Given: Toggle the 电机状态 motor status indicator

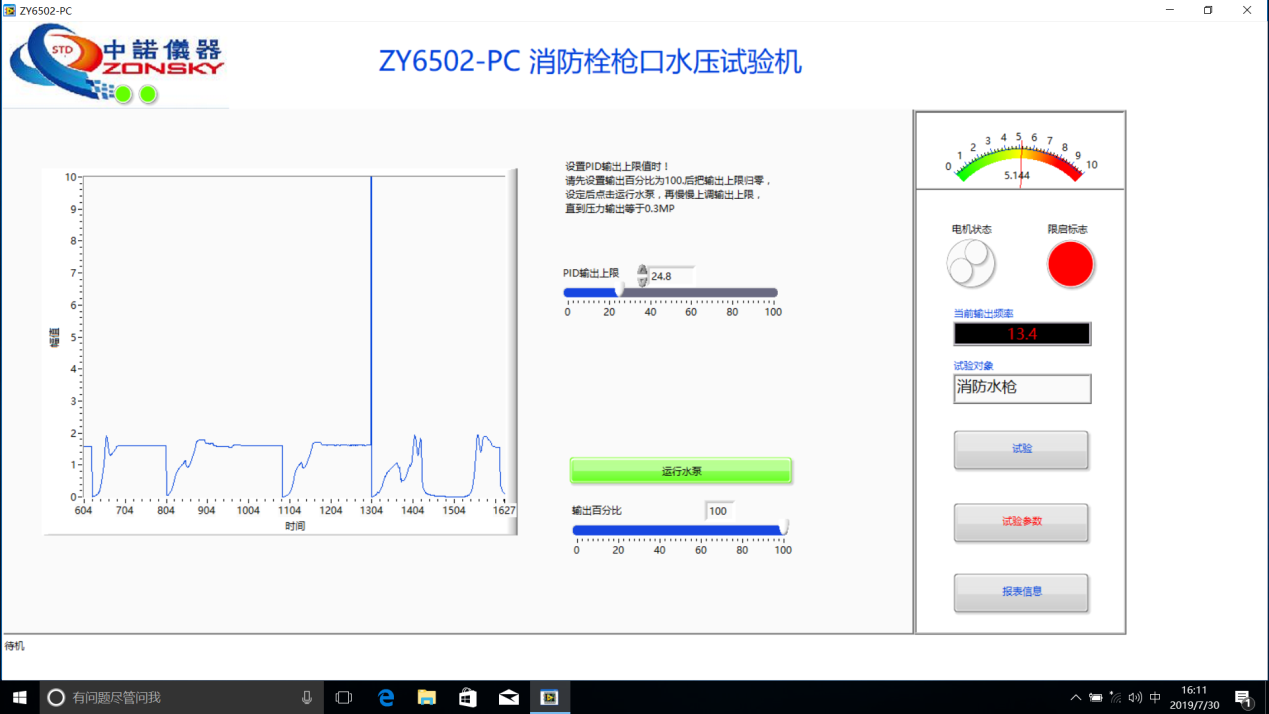Looking at the screenshot, I should 971,262.
